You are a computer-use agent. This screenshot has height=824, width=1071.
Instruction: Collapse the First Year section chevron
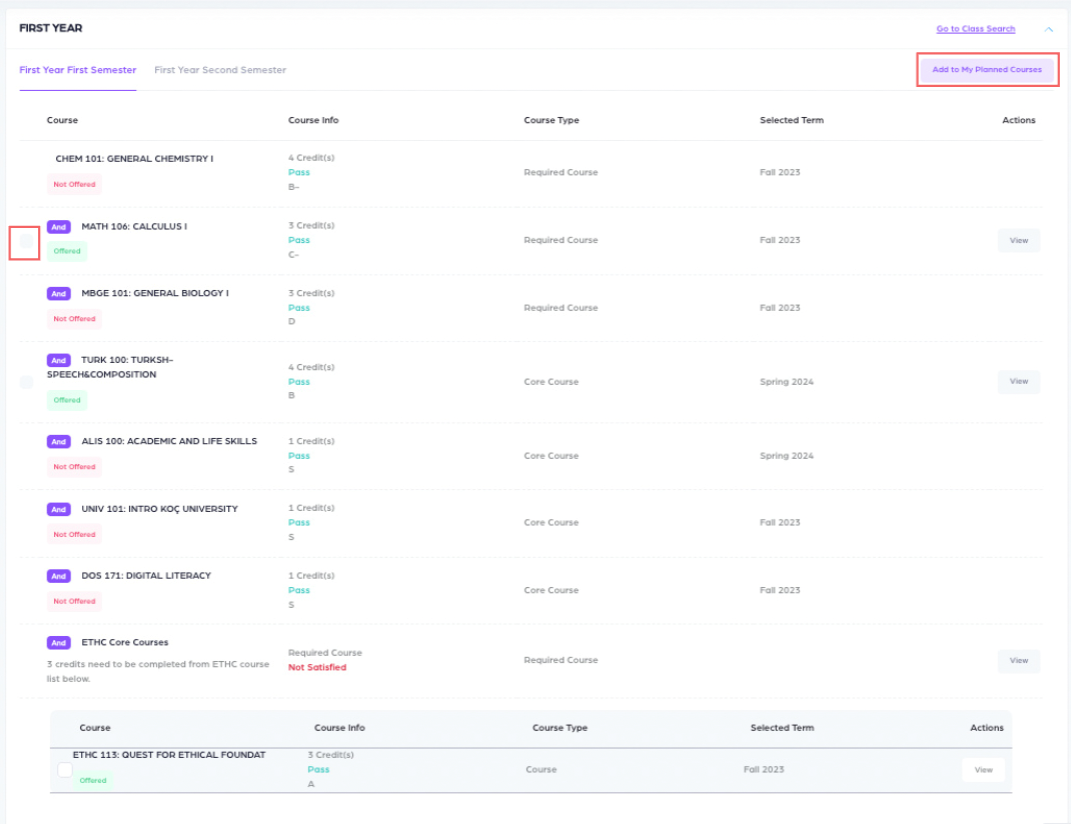tap(1048, 30)
